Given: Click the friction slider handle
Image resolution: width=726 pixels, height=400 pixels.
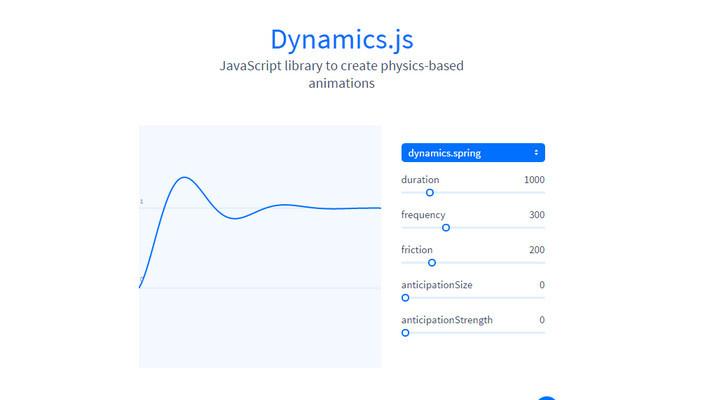Looking at the screenshot, I should point(432,262).
